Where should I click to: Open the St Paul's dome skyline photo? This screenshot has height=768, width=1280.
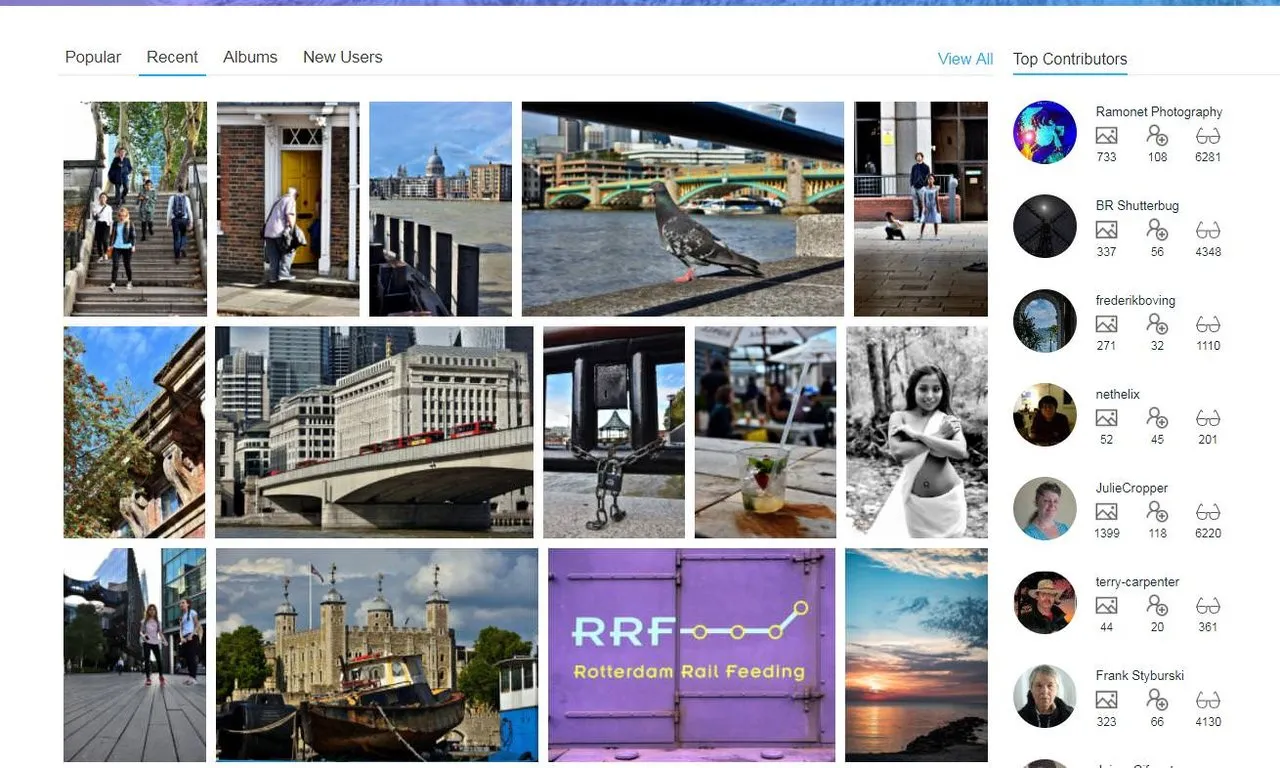point(440,209)
